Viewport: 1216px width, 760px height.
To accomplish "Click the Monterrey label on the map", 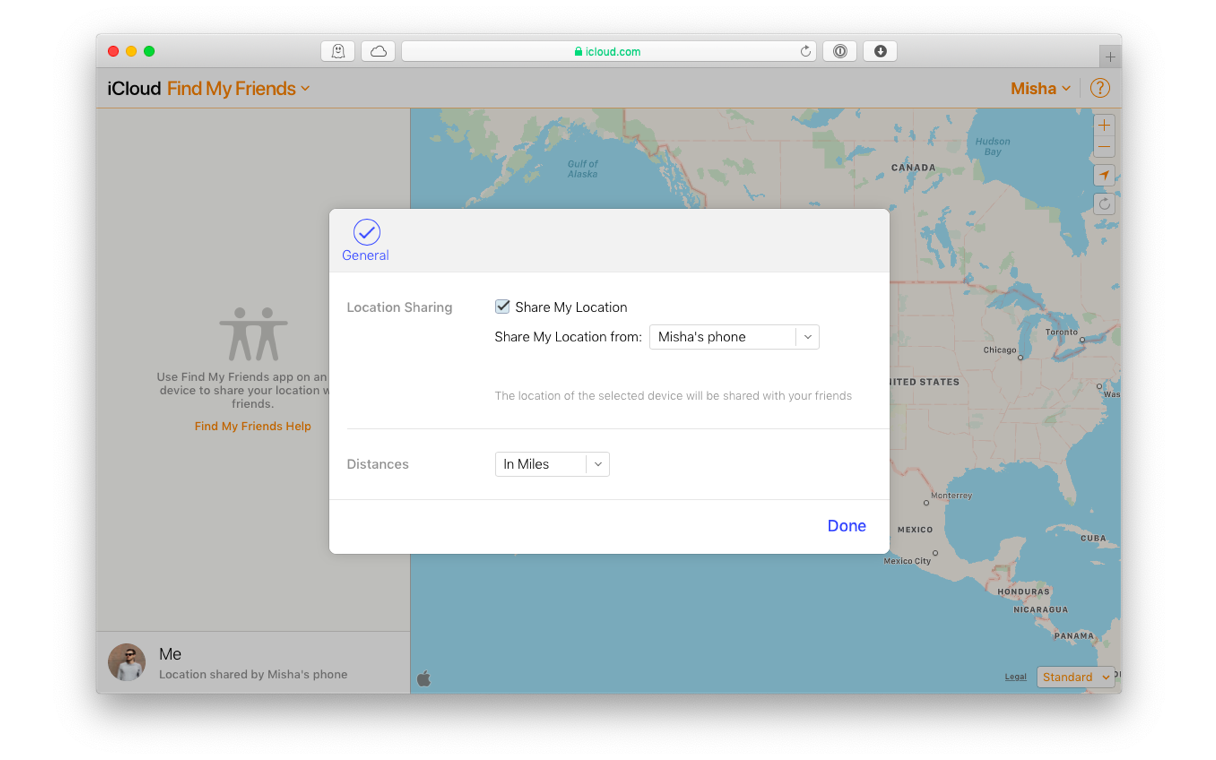I will pos(951,496).
